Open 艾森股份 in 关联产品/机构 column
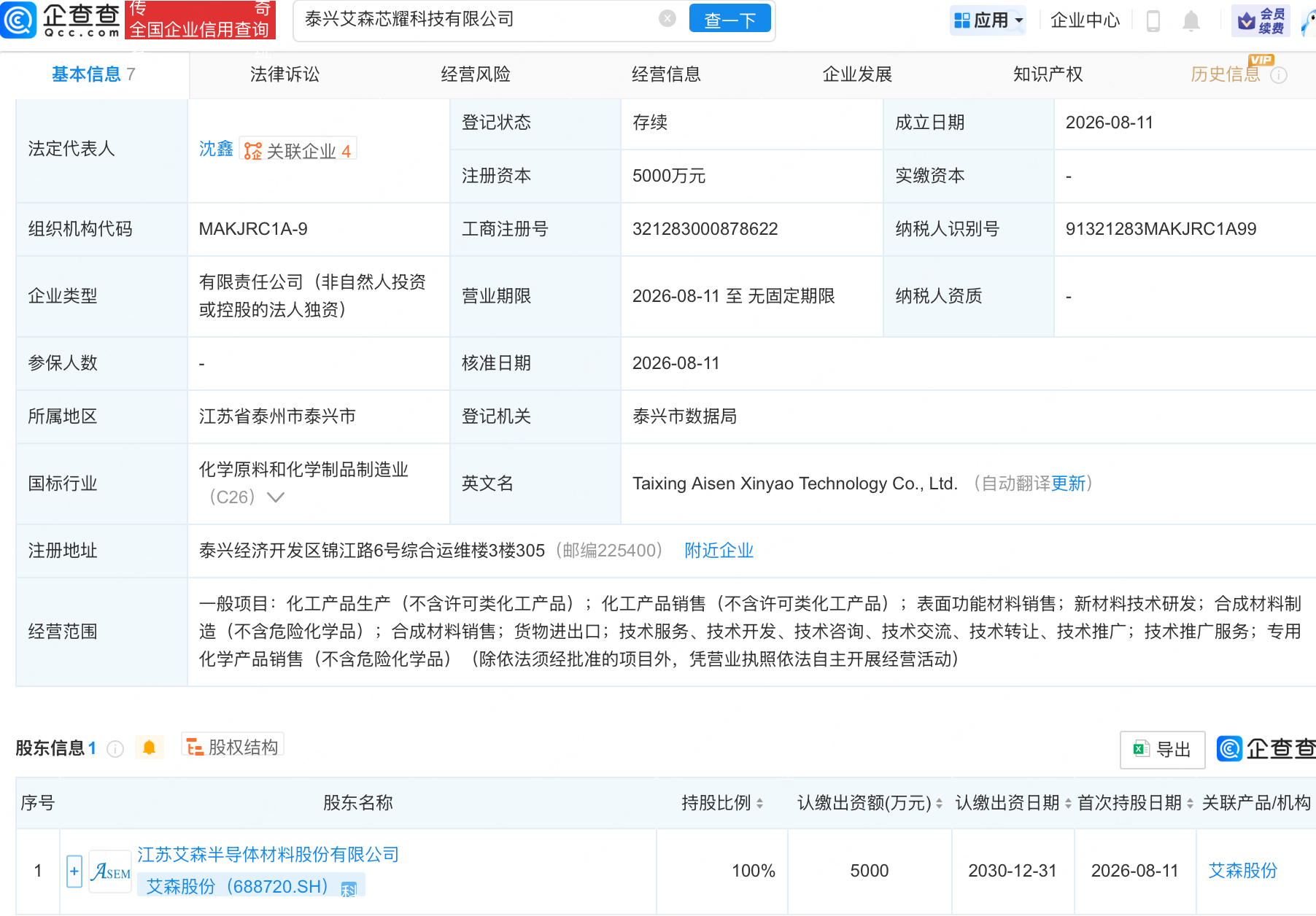 (1243, 871)
